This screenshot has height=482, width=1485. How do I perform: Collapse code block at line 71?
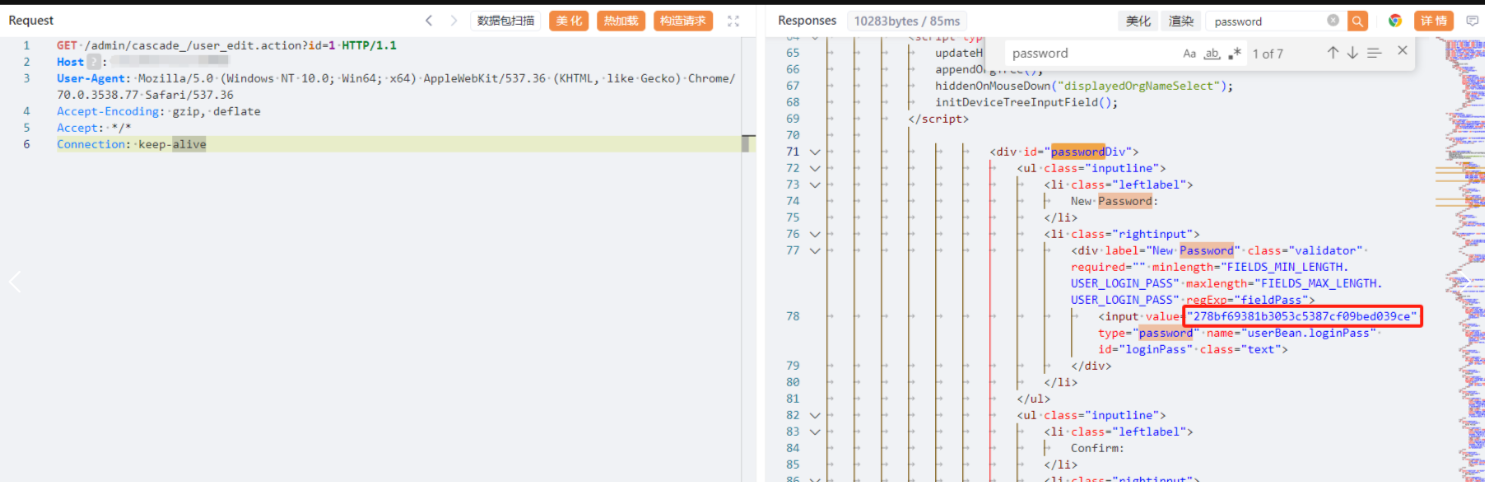click(x=814, y=152)
